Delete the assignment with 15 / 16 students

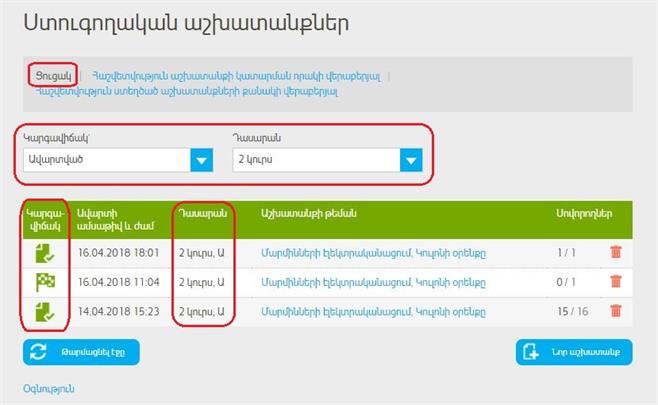(x=615, y=311)
